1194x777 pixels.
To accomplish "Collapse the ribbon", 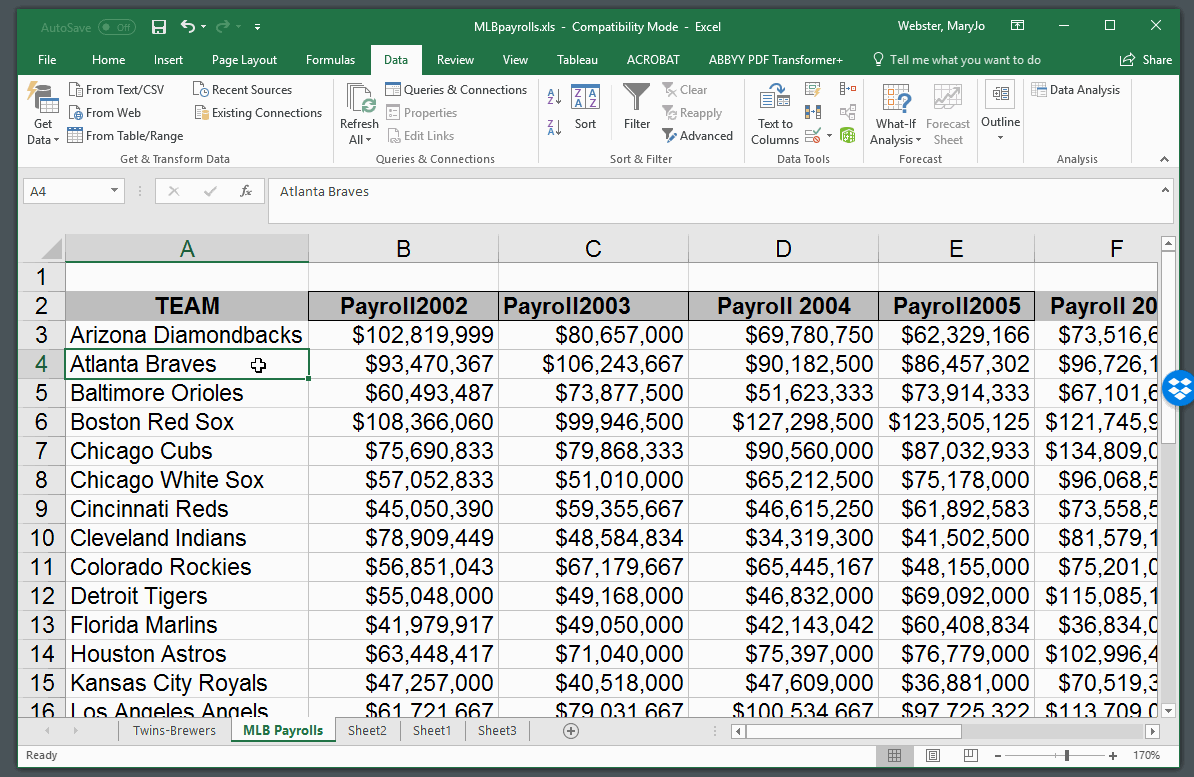I will 1164,159.
